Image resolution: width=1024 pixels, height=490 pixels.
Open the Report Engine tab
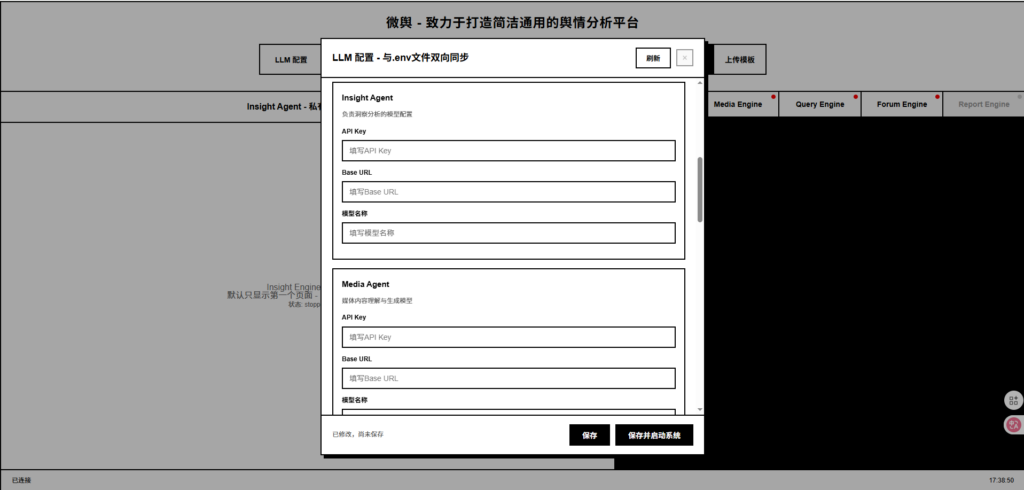[x=983, y=104]
